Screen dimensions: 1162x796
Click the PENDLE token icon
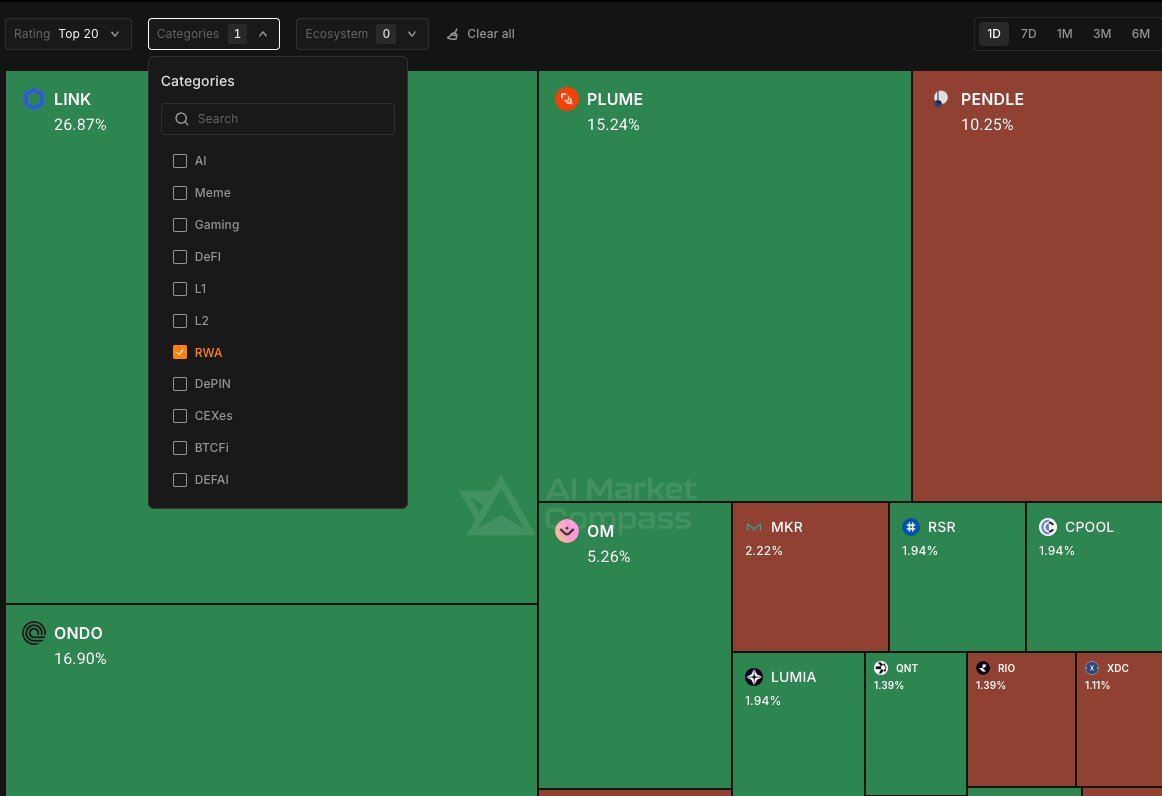[940, 99]
